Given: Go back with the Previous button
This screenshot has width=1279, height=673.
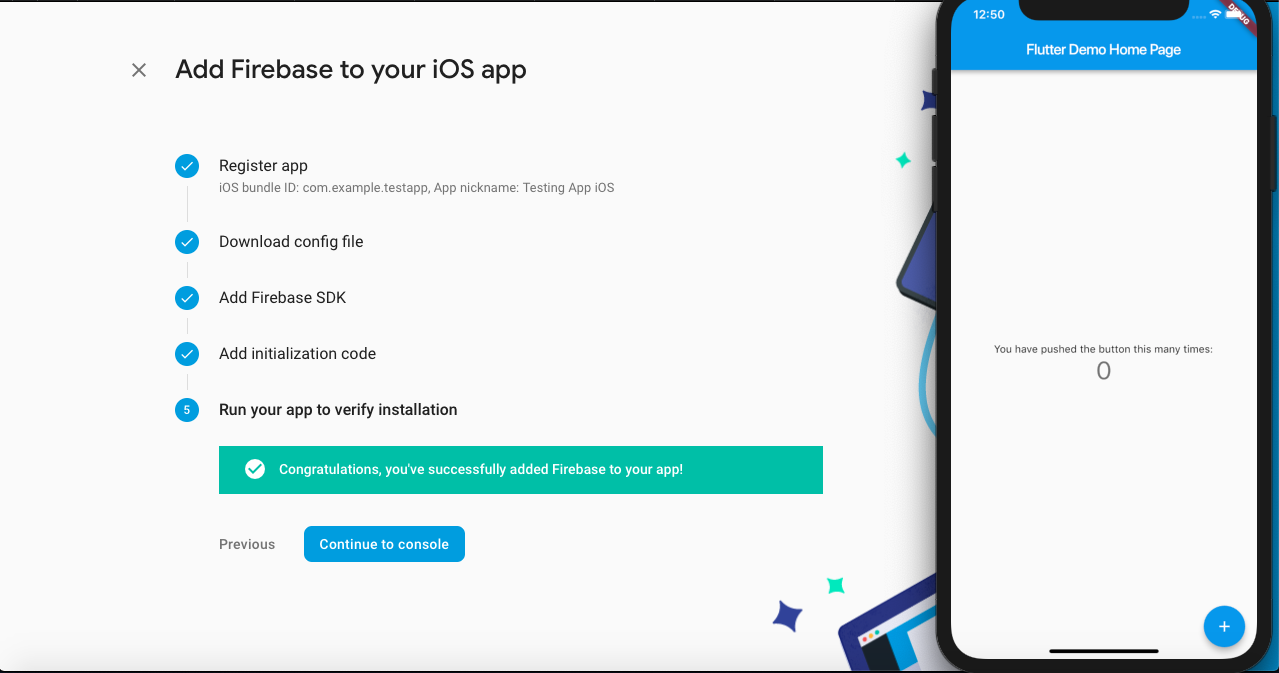Looking at the screenshot, I should 247,544.
